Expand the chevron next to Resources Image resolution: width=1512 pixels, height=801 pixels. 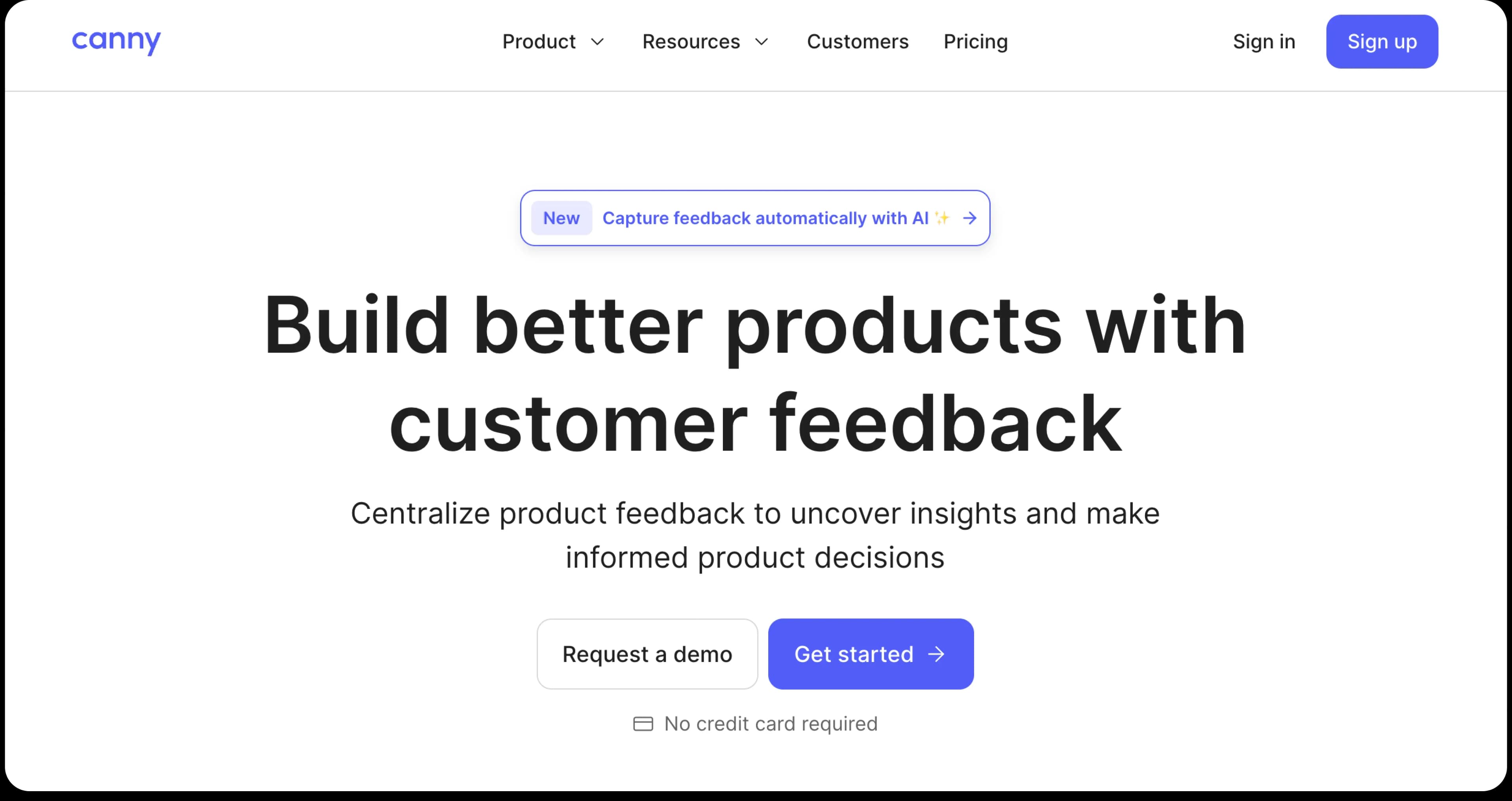coord(761,42)
